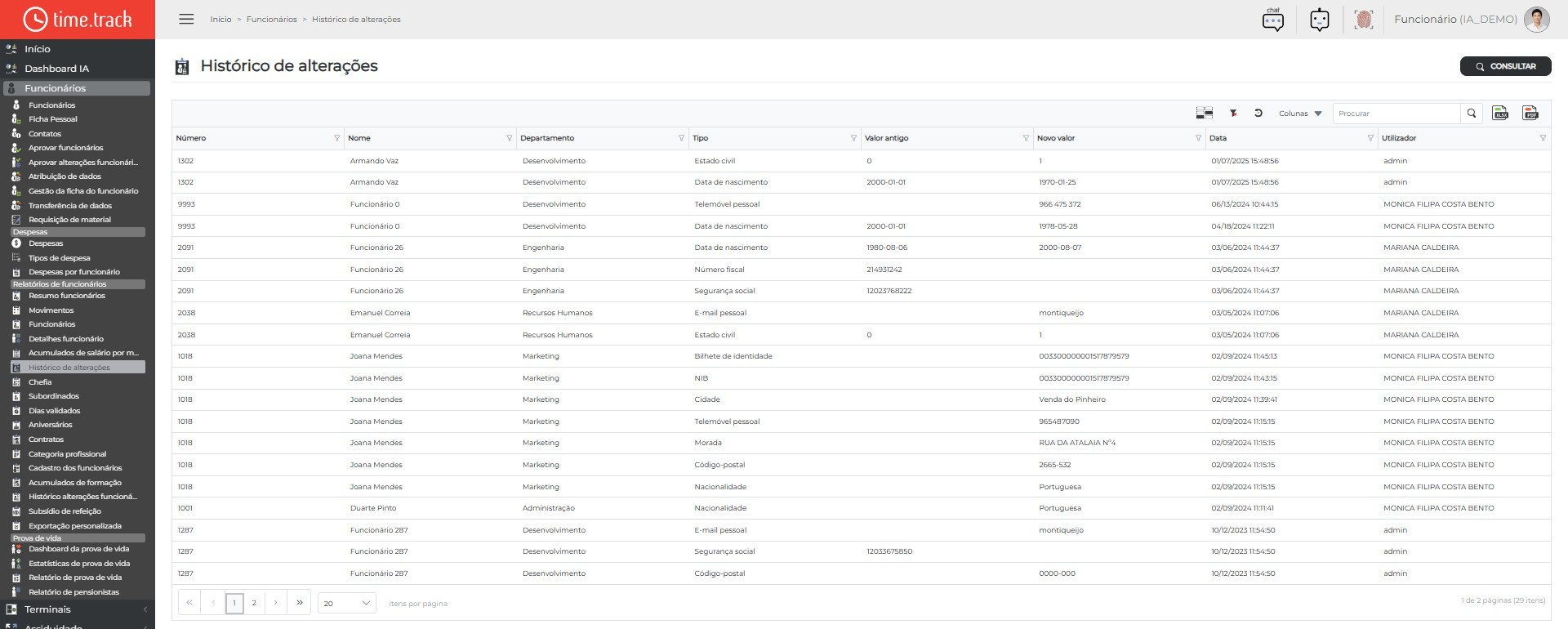
Task: Go to the last page arrow
Action: (300, 603)
